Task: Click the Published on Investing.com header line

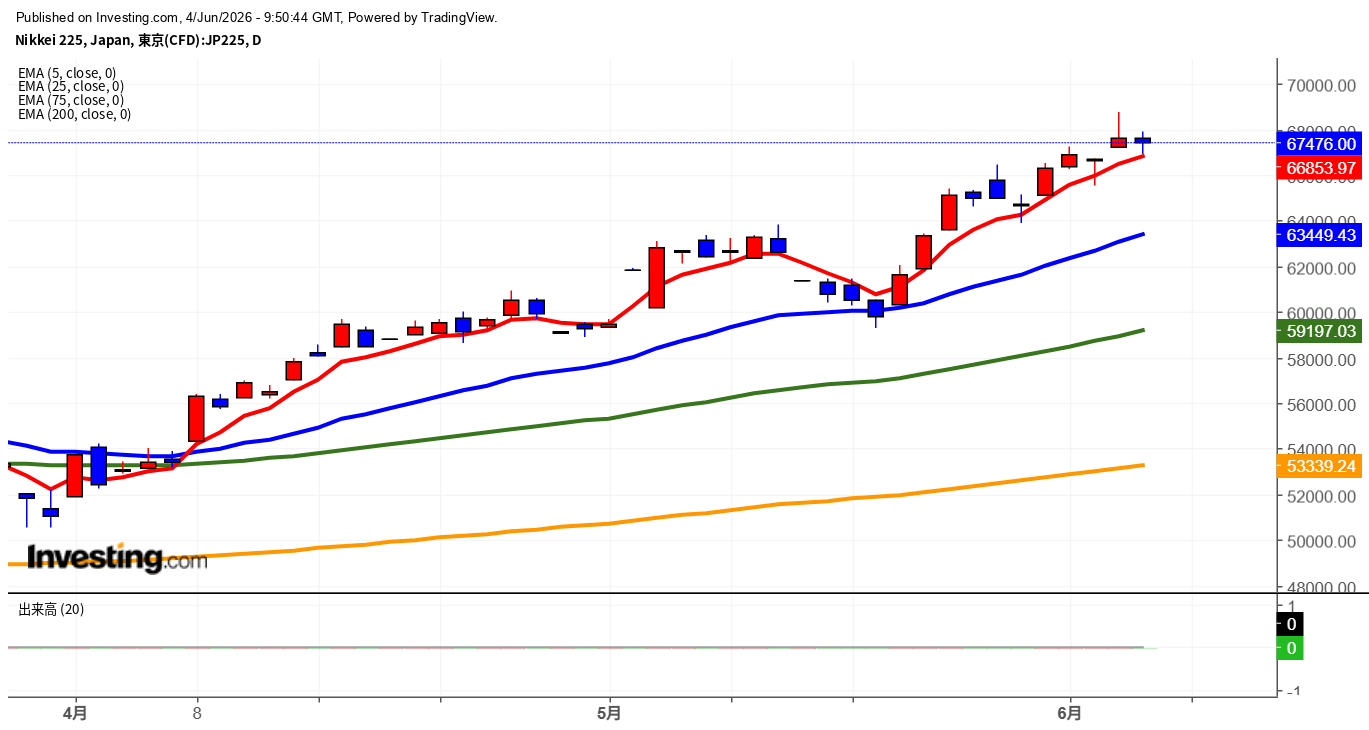Action: (257, 17)
